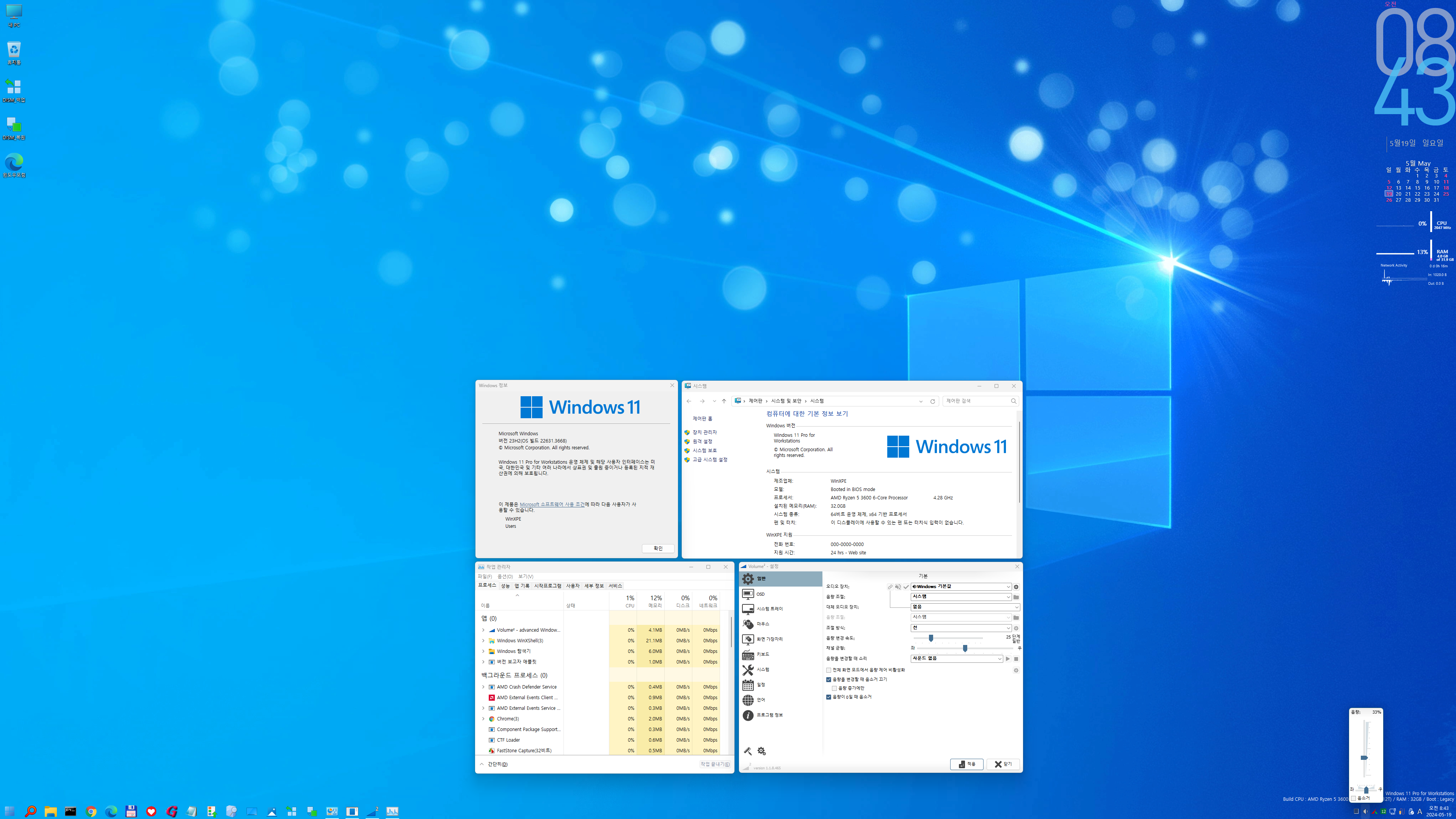
Task: Open the red magnifier search taskbar icon
Action: (x=30, y=811)
